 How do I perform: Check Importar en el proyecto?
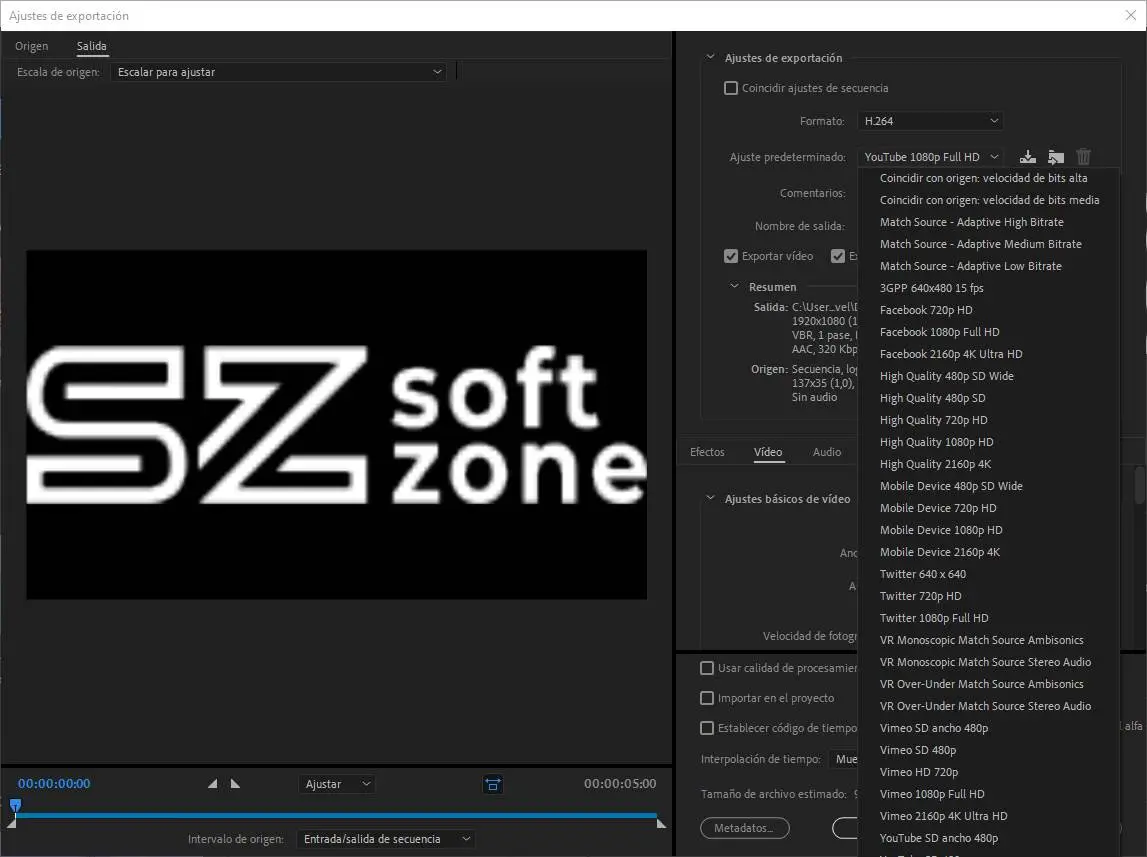coord(707,698)
